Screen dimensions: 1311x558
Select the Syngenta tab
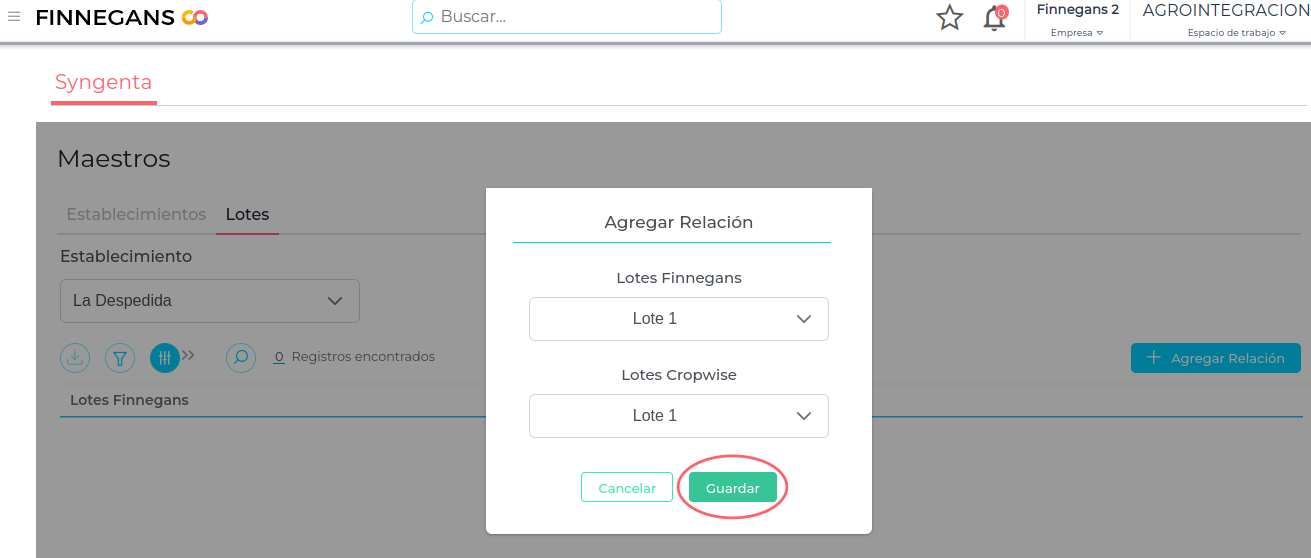click(x=103, y=82)
